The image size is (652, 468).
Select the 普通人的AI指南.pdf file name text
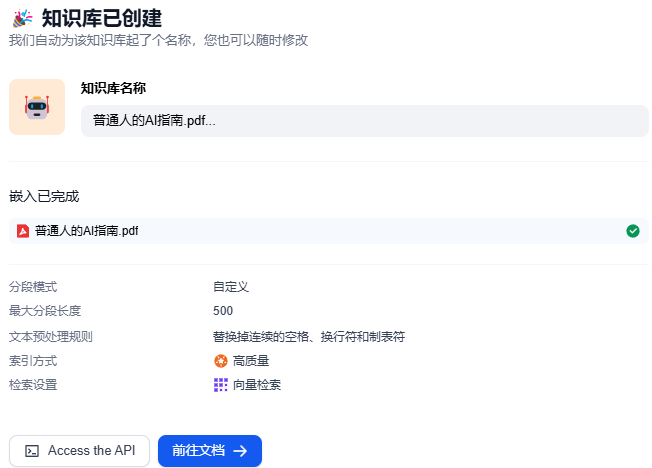tap(87, 231)
